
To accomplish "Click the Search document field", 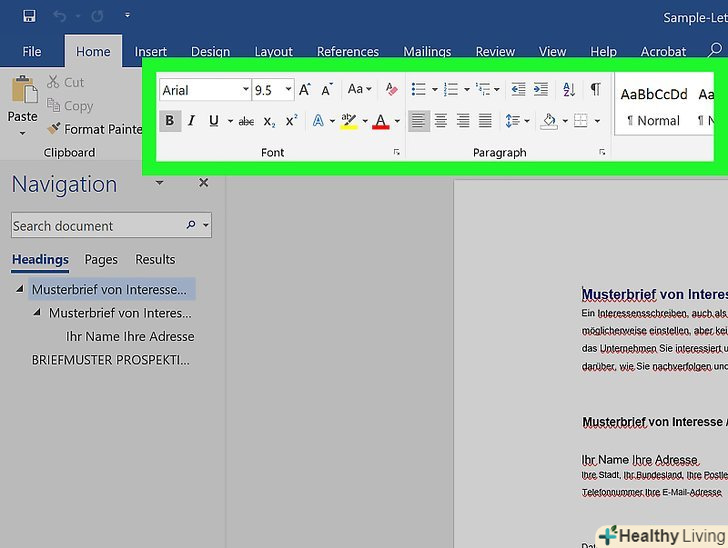I will coord(97,226).
